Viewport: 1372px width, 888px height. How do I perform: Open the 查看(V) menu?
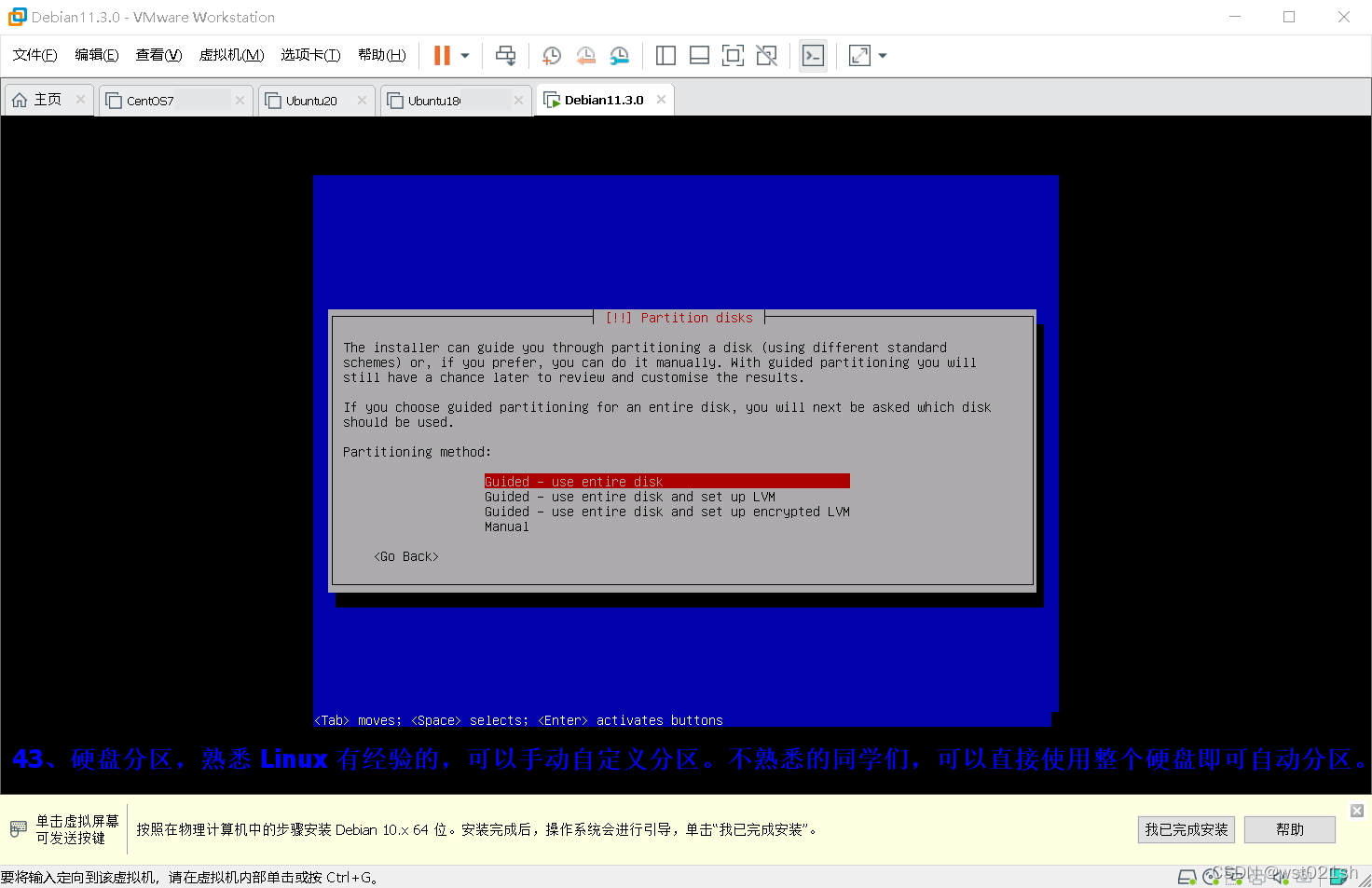[158, 55]
